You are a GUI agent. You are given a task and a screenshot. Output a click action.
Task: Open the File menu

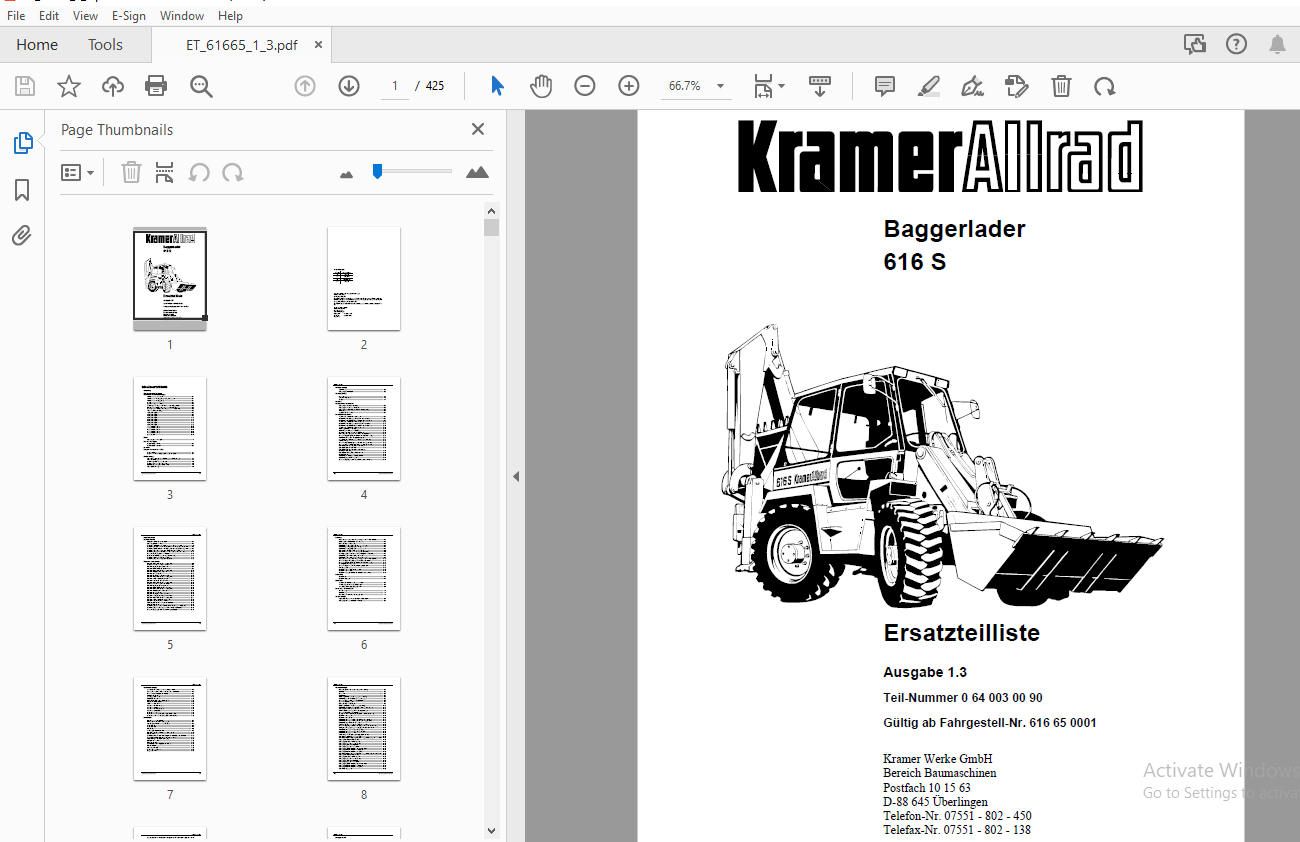[16, 15]
